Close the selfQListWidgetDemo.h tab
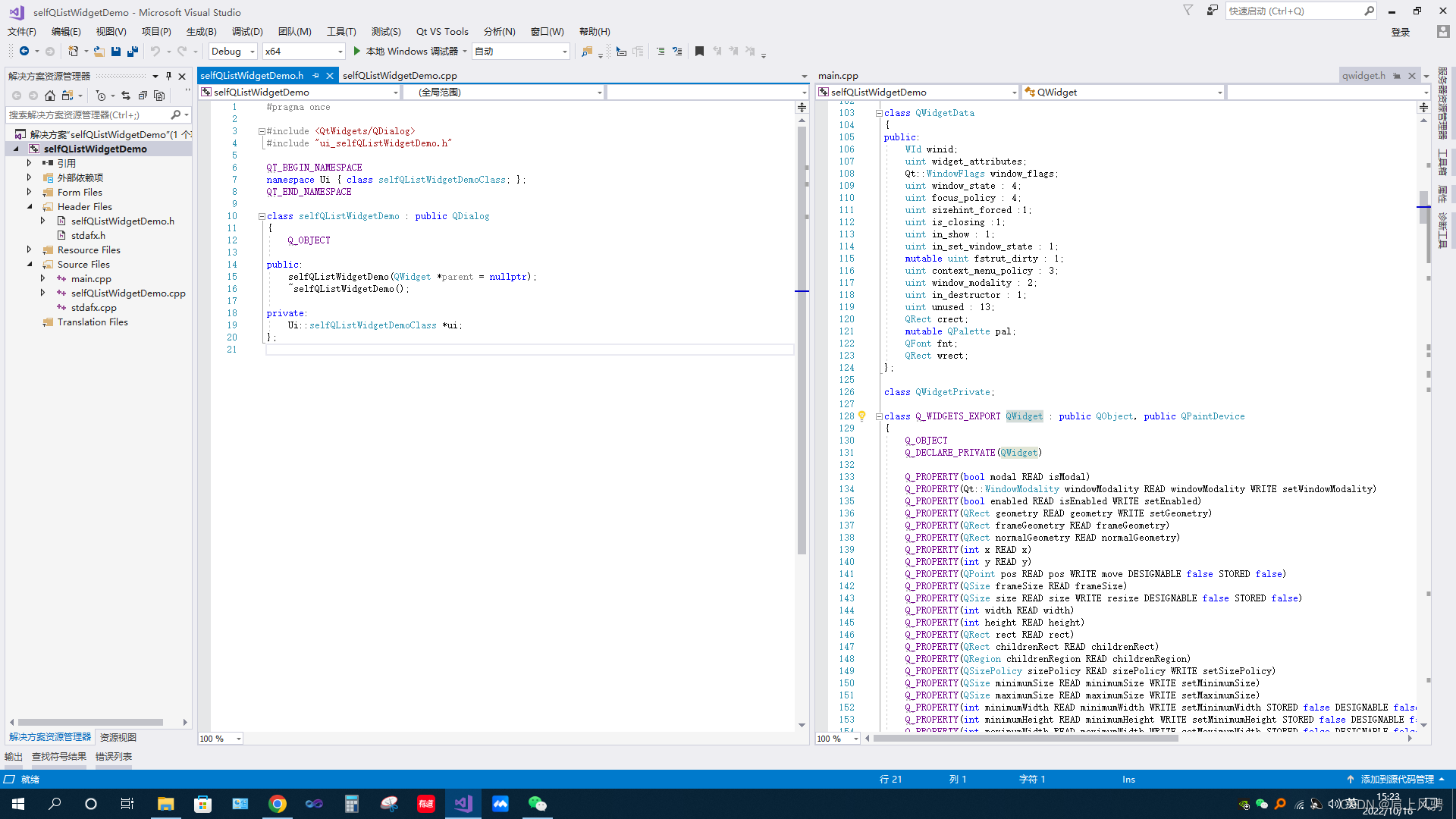Viewport: 1456px width, 819px height. click(x=330, y=75)
